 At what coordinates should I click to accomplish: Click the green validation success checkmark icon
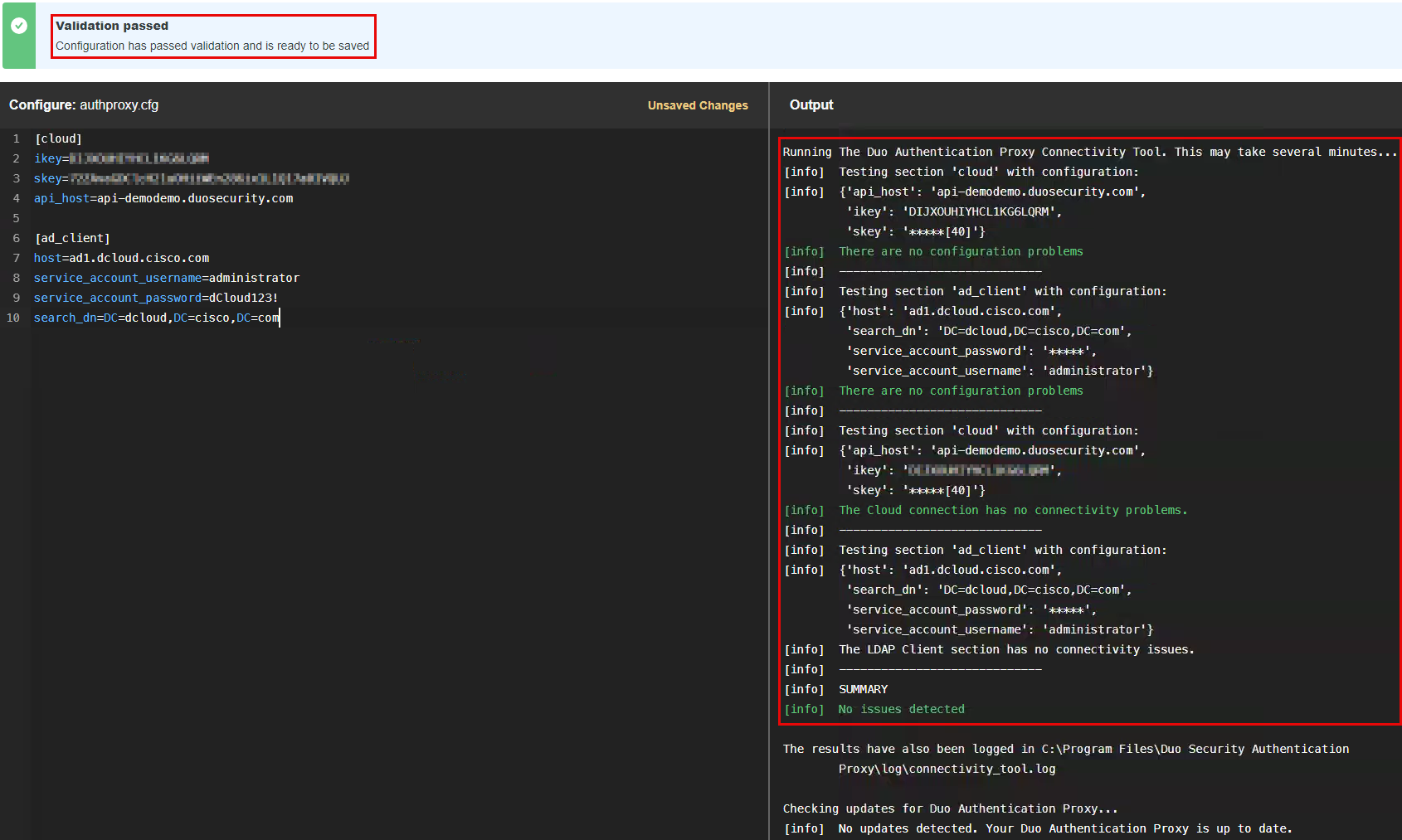click(x=19, y=26)
